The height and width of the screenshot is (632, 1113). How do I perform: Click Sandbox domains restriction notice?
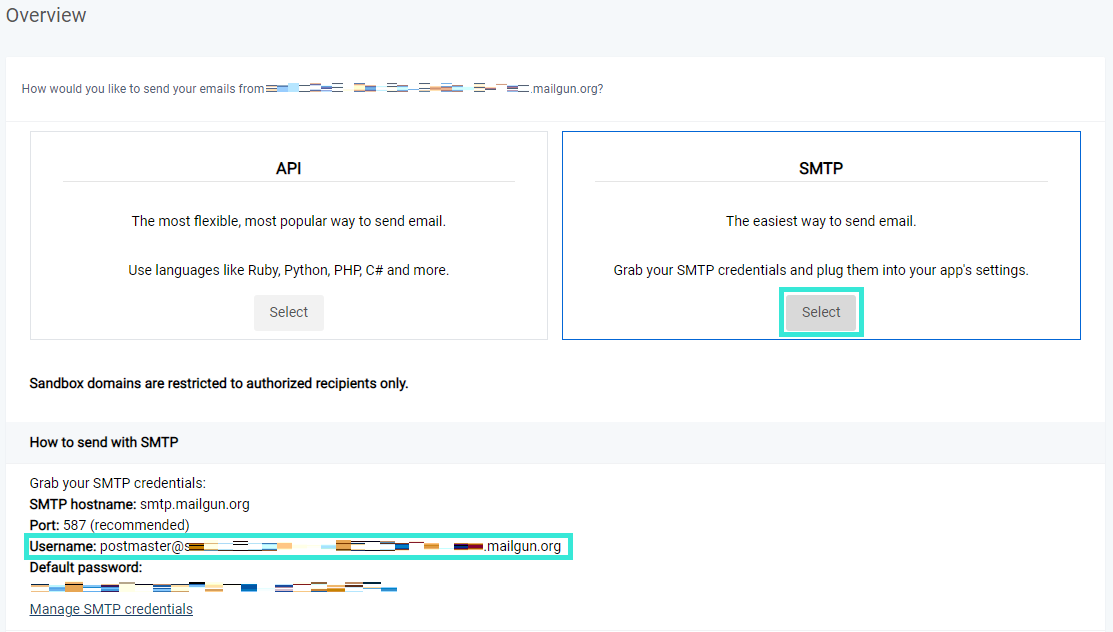(x=219, y=383)
